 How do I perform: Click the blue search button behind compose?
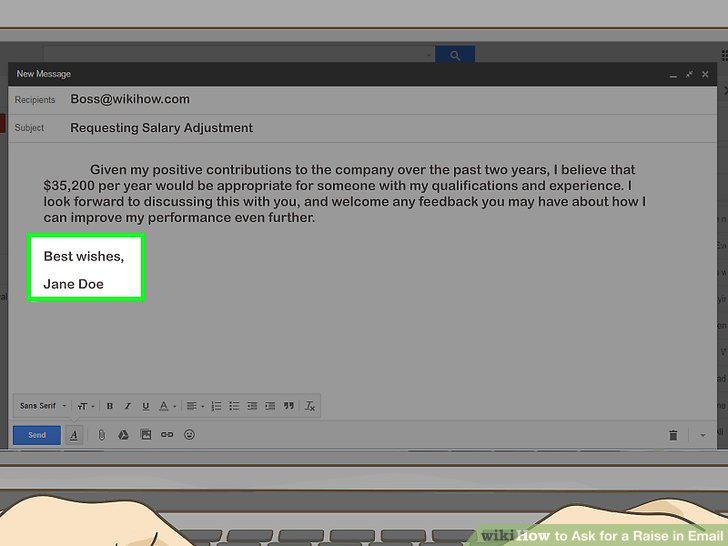(455, 55)
